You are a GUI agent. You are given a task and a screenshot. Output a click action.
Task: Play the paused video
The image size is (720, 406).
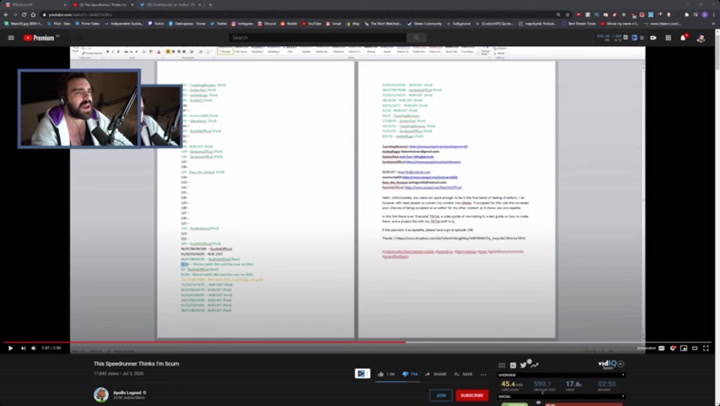(x=10, y=348)
